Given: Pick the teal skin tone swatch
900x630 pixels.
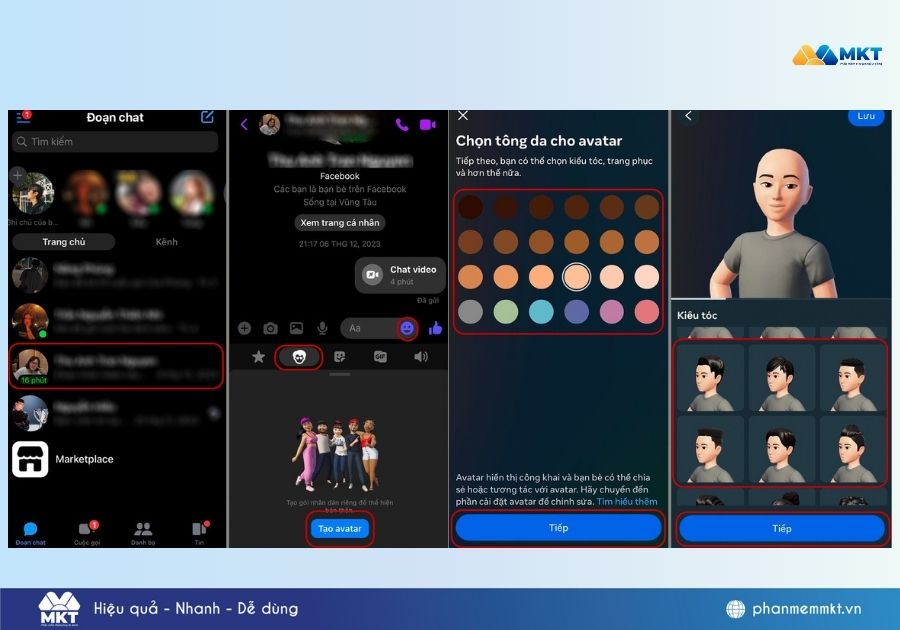Looking at the screenshot, I should [x=541, y=312].
